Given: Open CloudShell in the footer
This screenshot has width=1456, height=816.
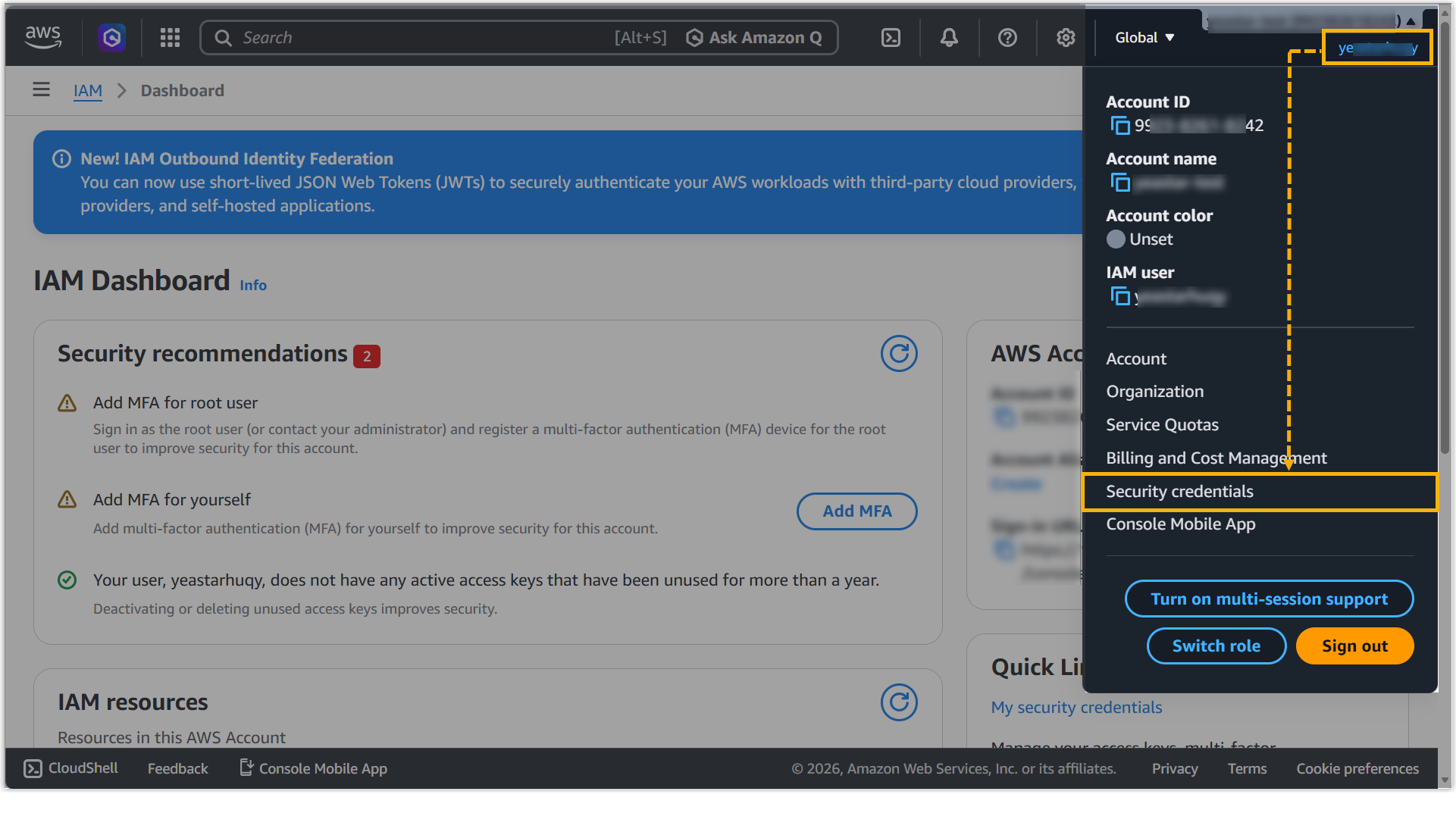Looking at the screenshot, I should (x=71, y=768).
